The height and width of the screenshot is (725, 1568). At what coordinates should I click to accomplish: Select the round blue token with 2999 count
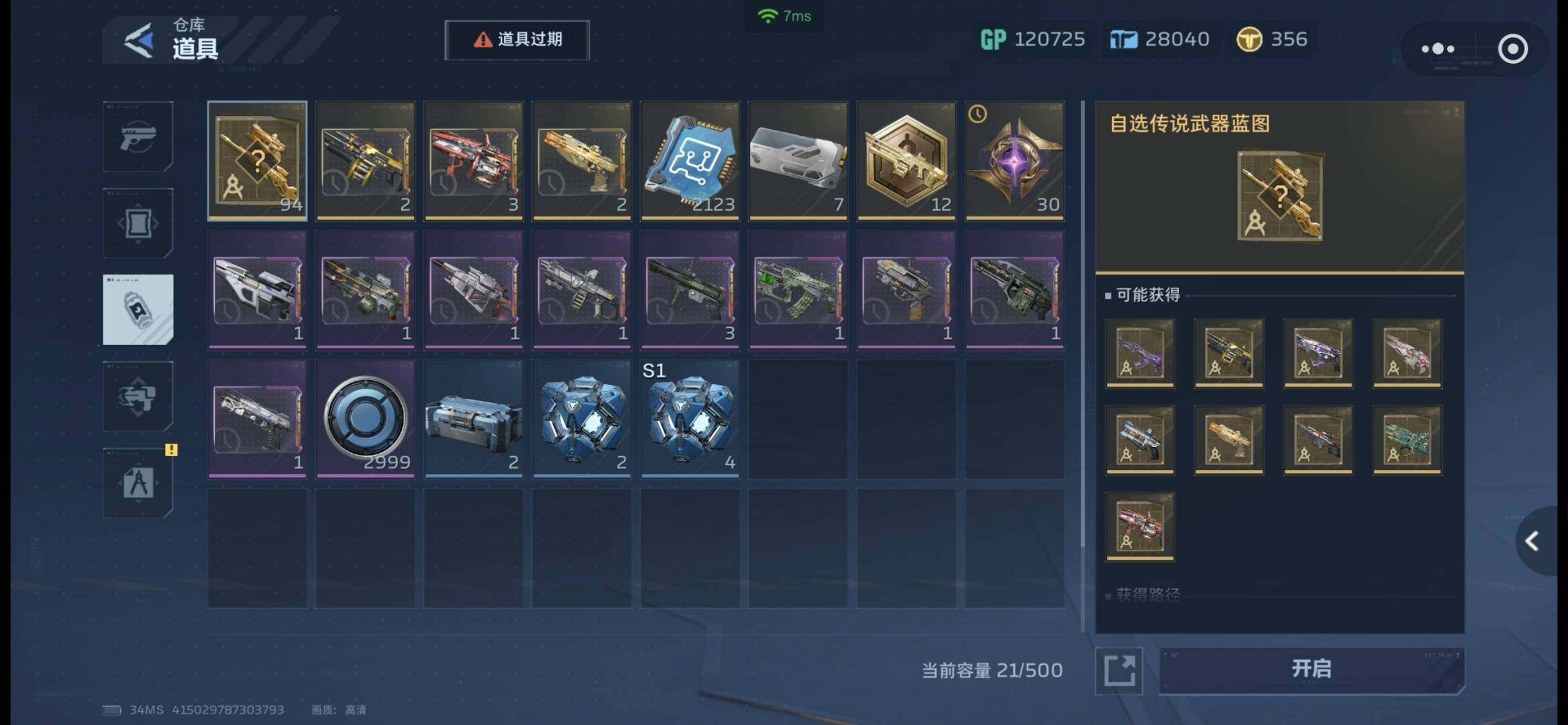point(366,418)
